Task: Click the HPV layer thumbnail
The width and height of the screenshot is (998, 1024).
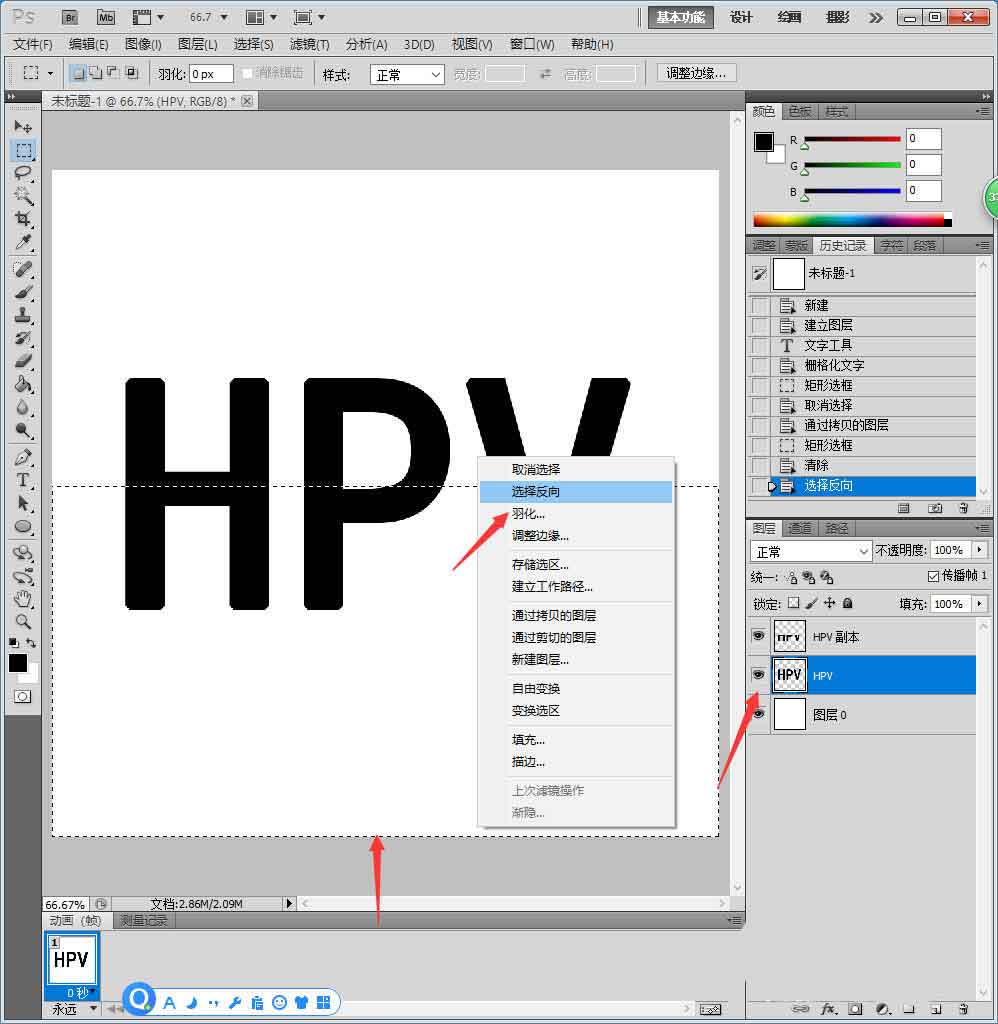Action: (x=789, y=675)
